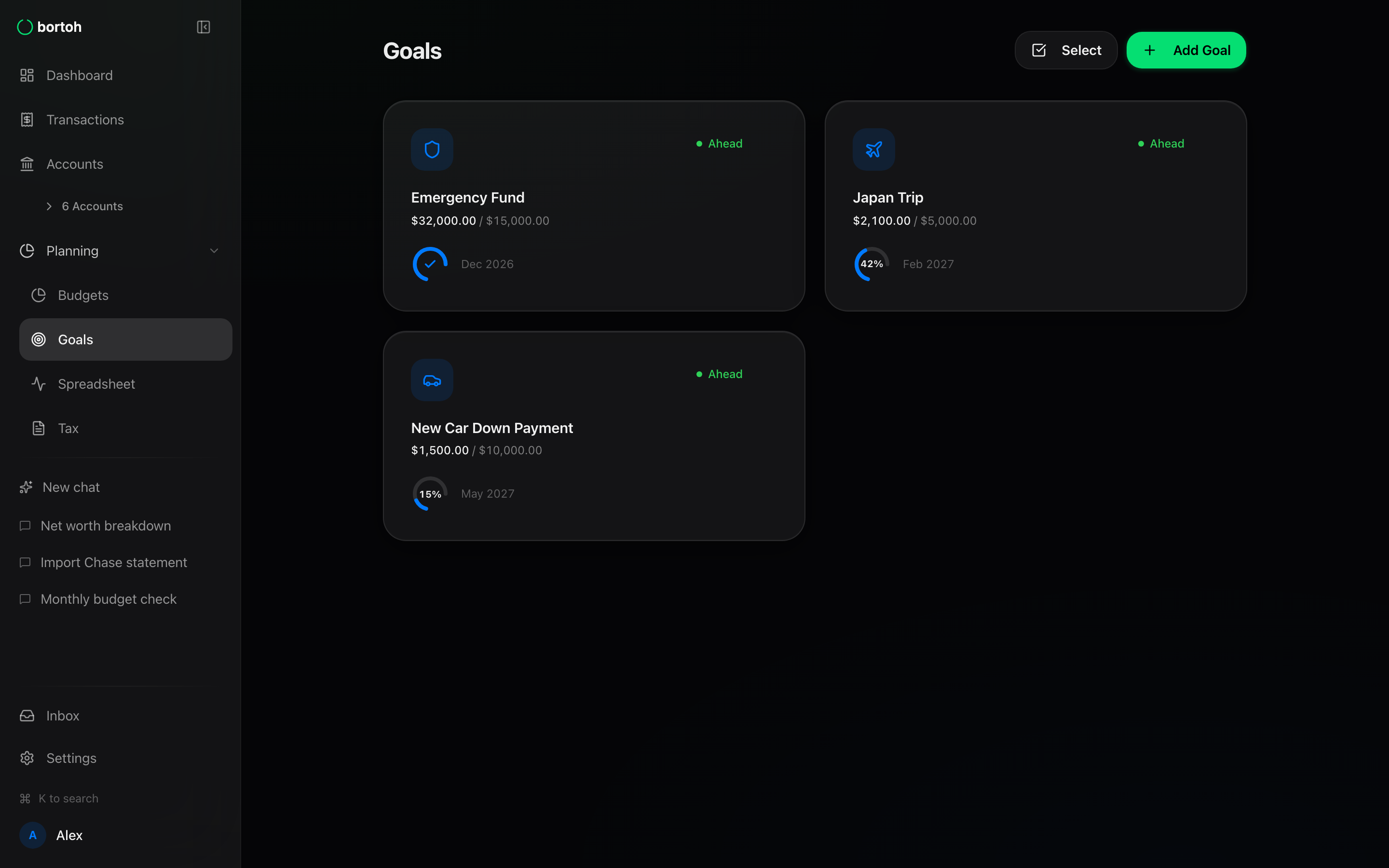Click the K to search field
Image resolution: width=1389 pixels, height=868 pixels.
coord(68,798)
